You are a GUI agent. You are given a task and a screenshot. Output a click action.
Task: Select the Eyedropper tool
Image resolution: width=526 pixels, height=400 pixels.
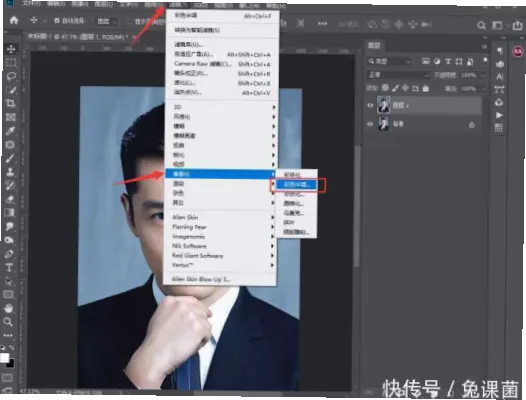[10, 131]
